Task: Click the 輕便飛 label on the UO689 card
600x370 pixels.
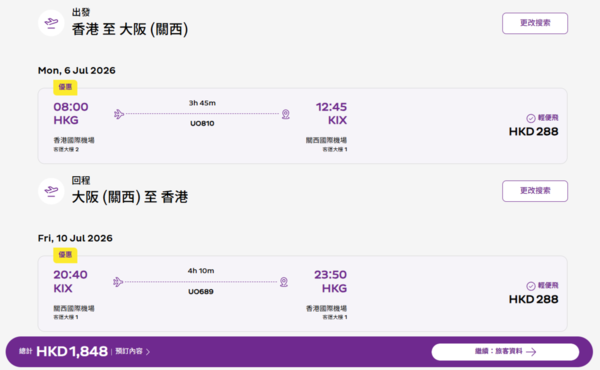Action: coord(548,285)
